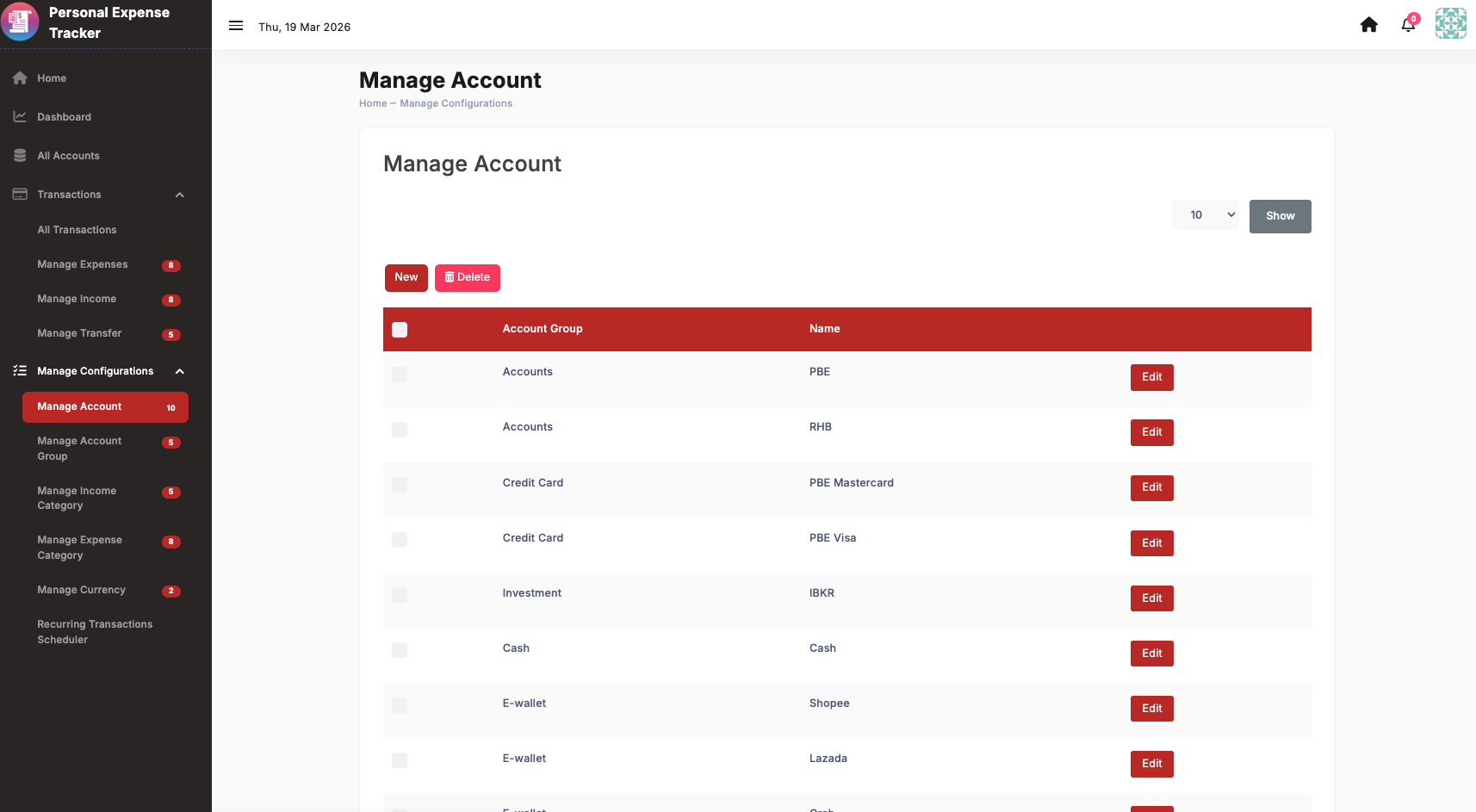Viewport: 1476px width, 812px height.
Task: Edit the IBKR investment account
Action: pos(1152,598)
